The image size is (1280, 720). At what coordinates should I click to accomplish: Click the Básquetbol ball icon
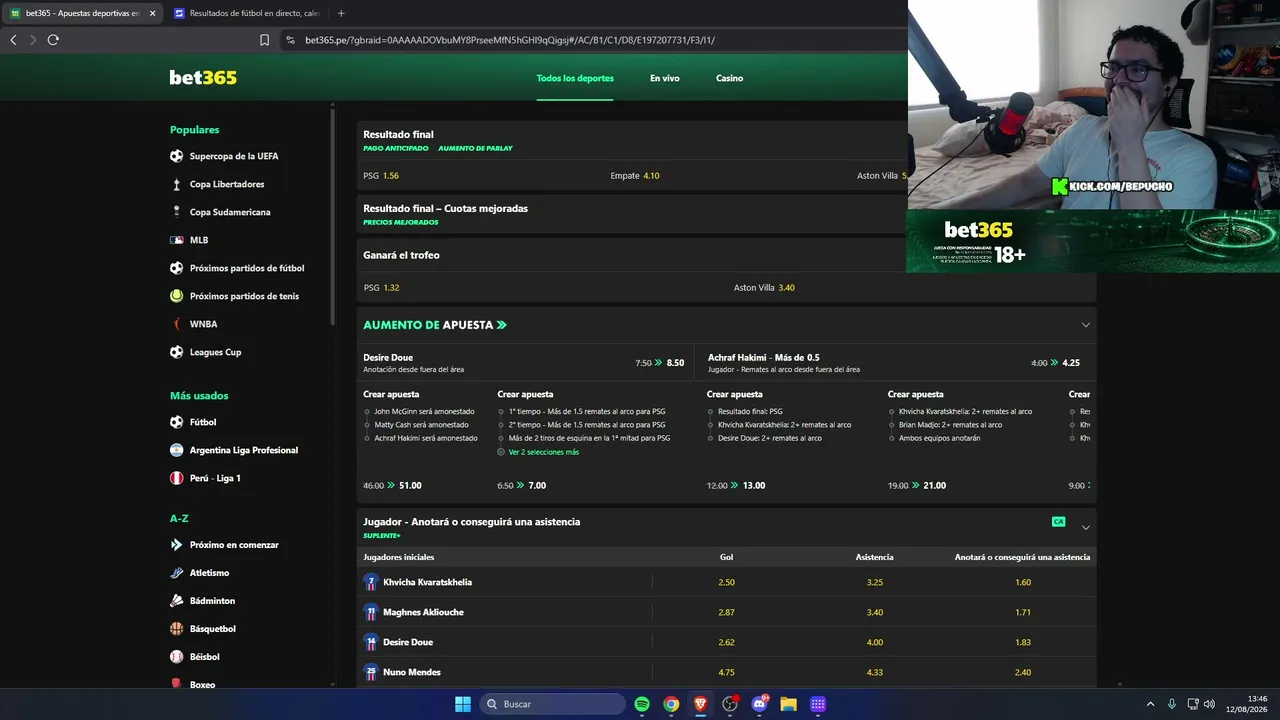click(176, 629)
